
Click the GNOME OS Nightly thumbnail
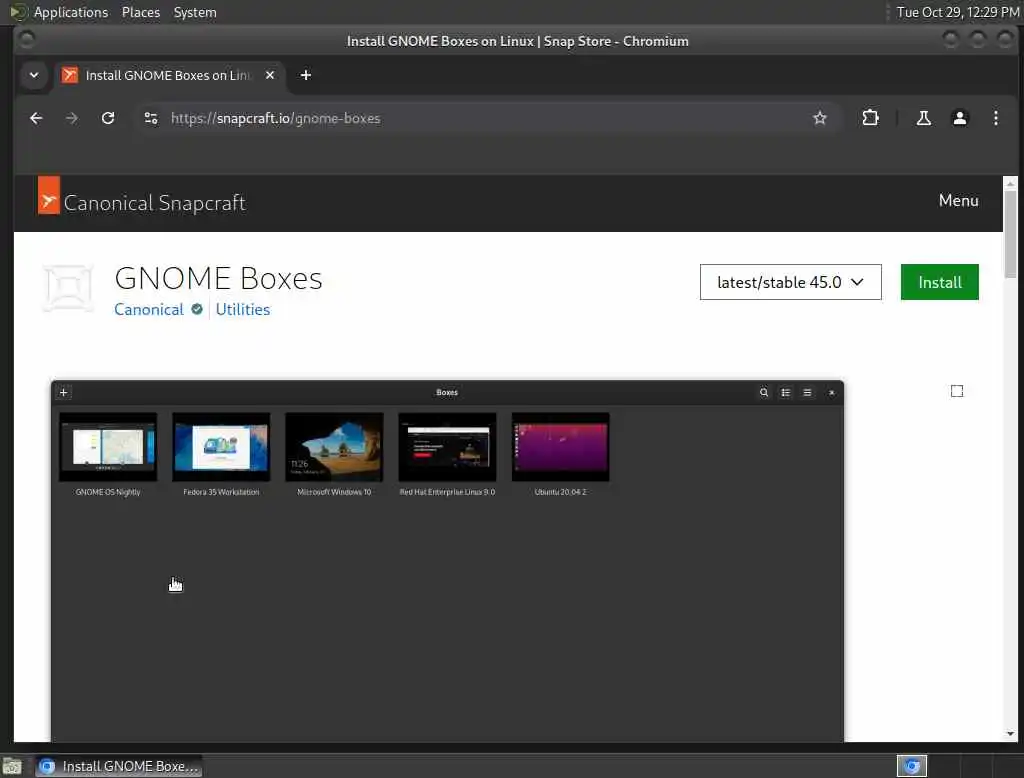[x=108, y=447]
